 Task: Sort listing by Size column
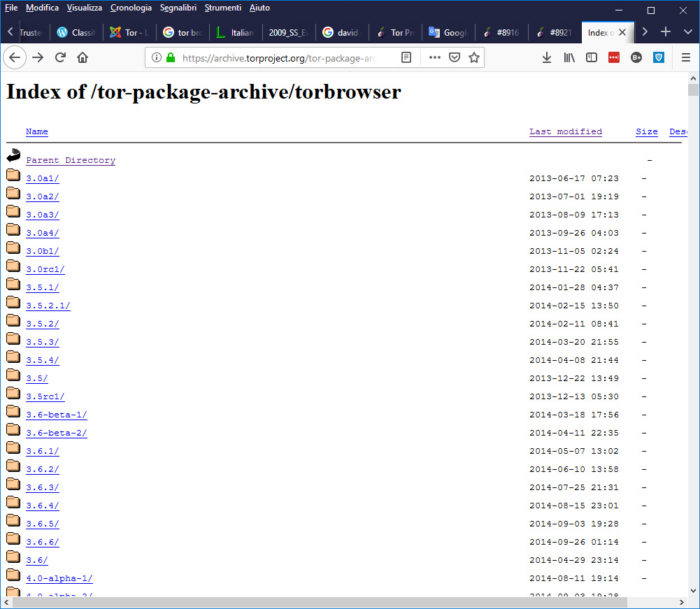click(646, 132)
